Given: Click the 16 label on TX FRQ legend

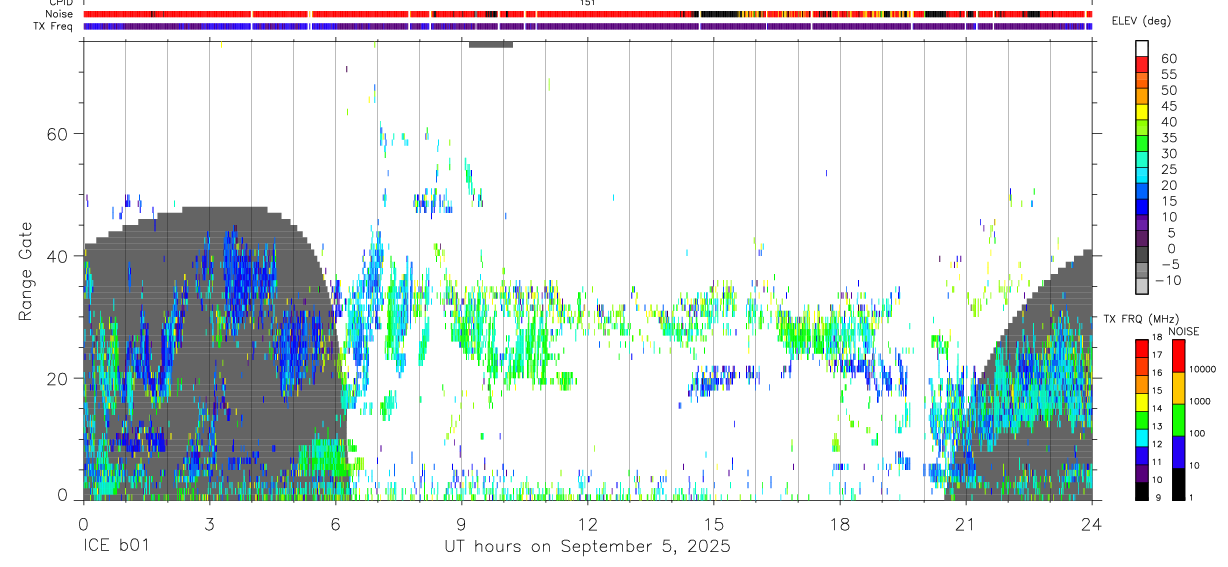Looking at the screenshot, I should tap(1156, 372).
